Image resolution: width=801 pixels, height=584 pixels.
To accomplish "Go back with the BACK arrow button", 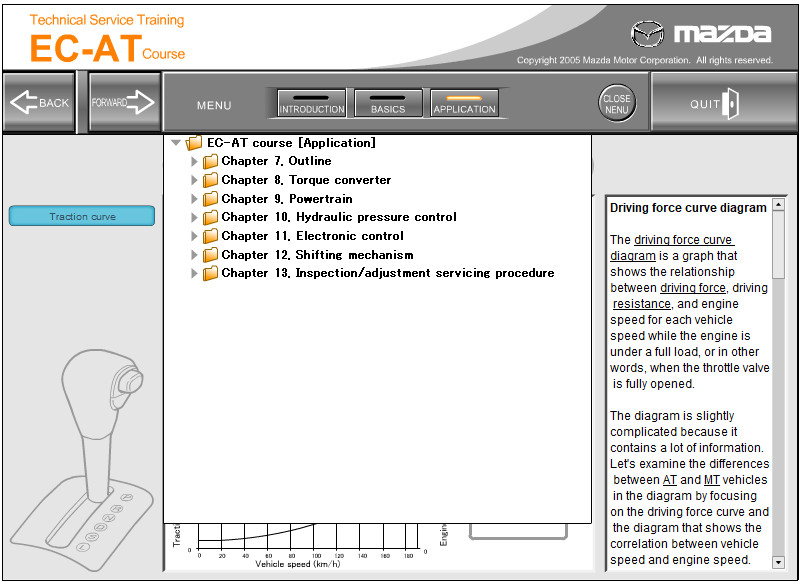I will coord(39,102).
